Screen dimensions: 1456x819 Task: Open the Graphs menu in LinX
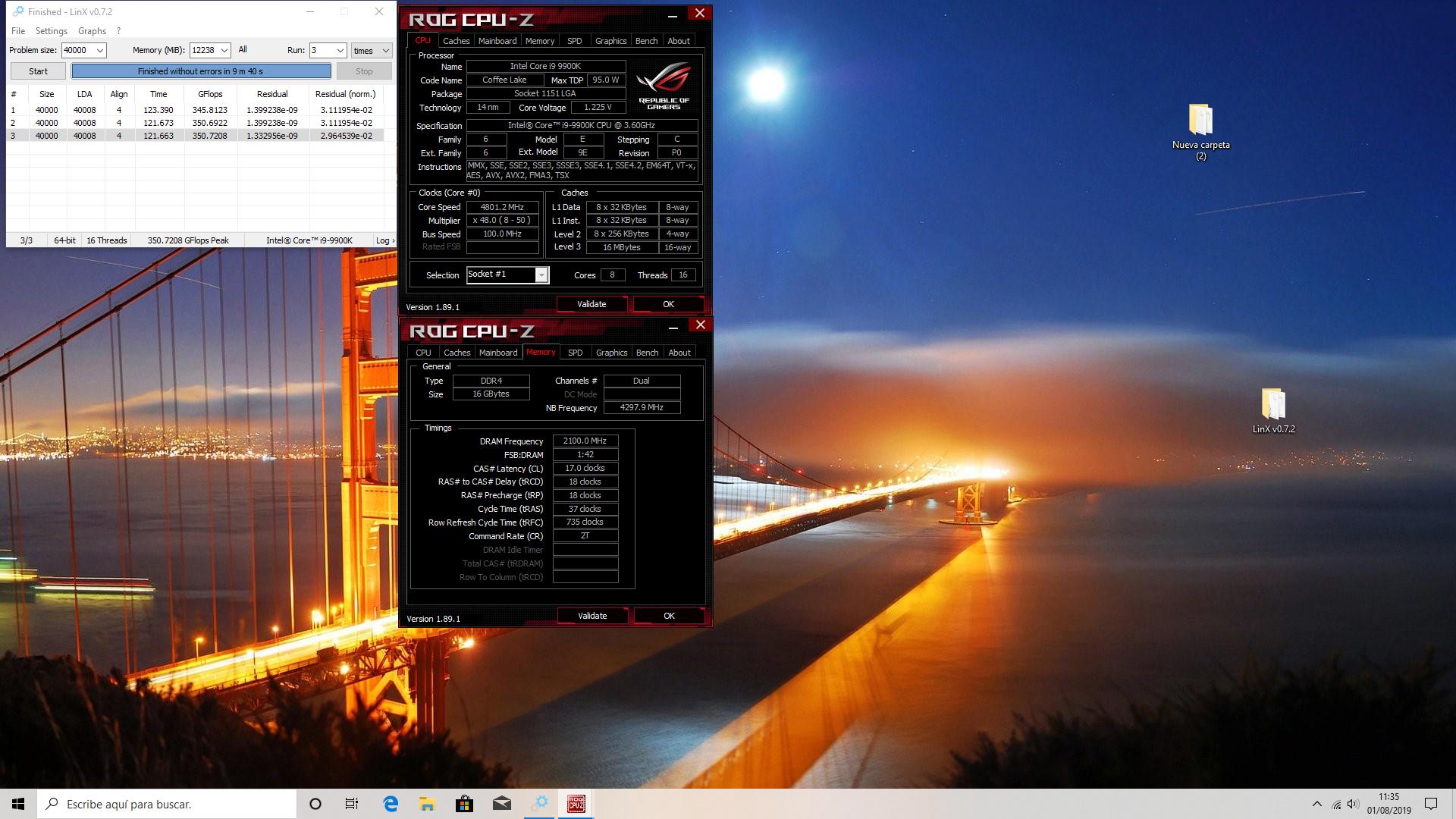92,31
